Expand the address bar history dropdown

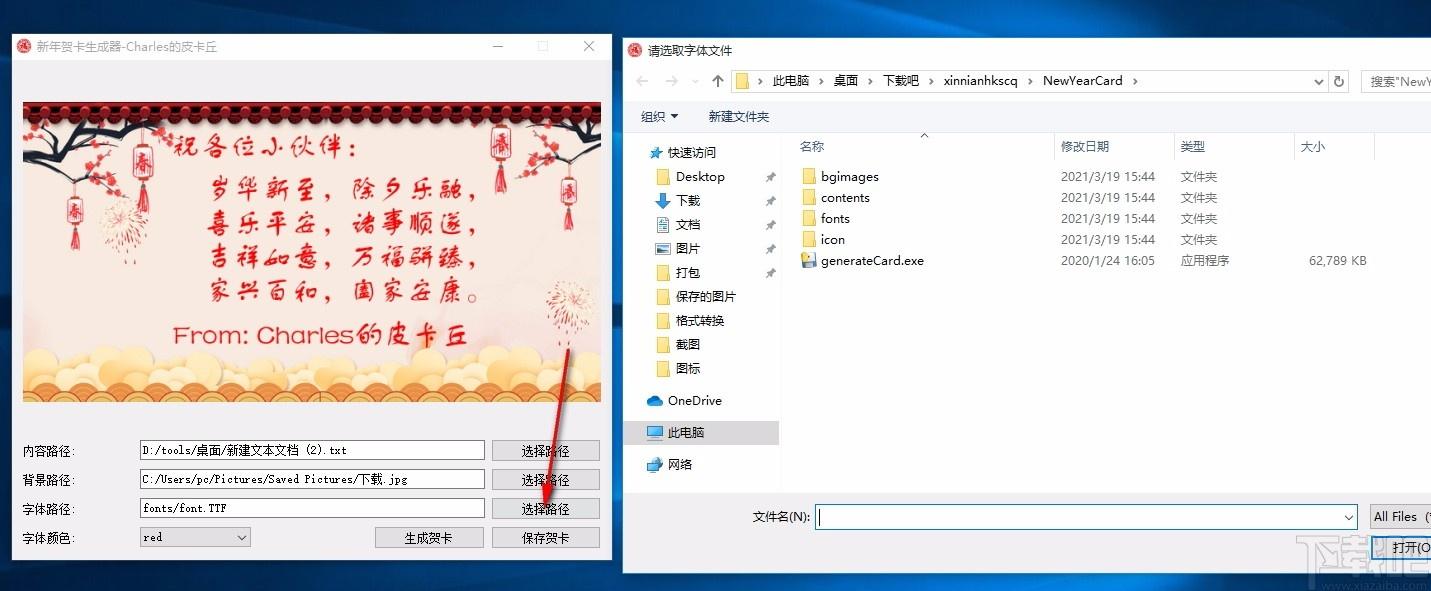pyautogui.click(x=1319, y=81)
